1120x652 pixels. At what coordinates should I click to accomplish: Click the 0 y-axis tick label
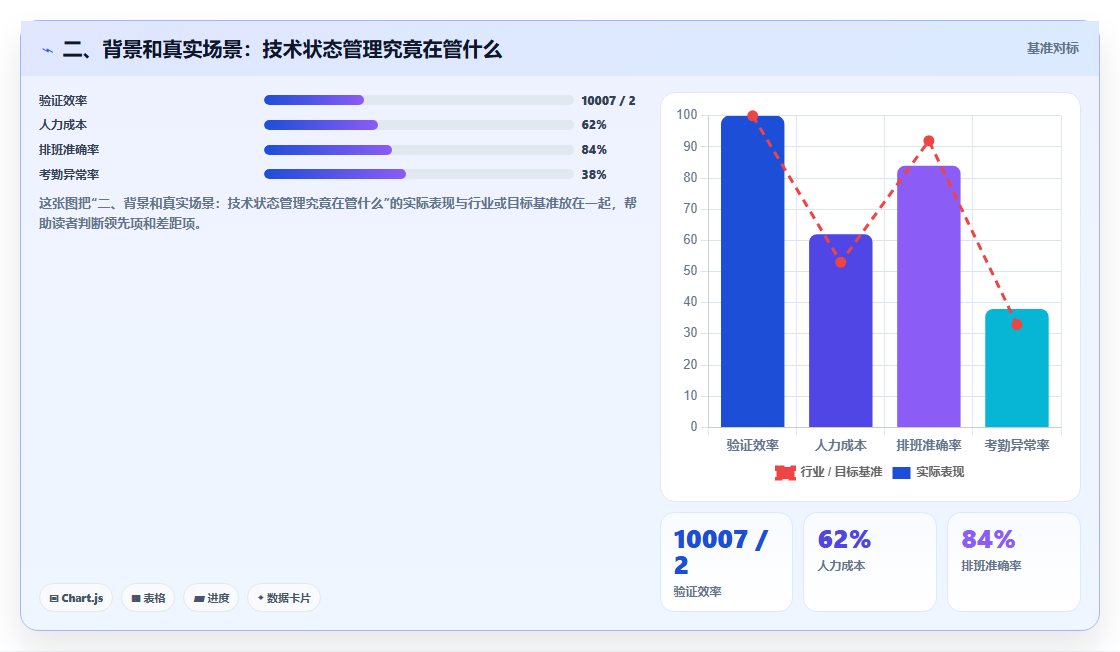694,426
